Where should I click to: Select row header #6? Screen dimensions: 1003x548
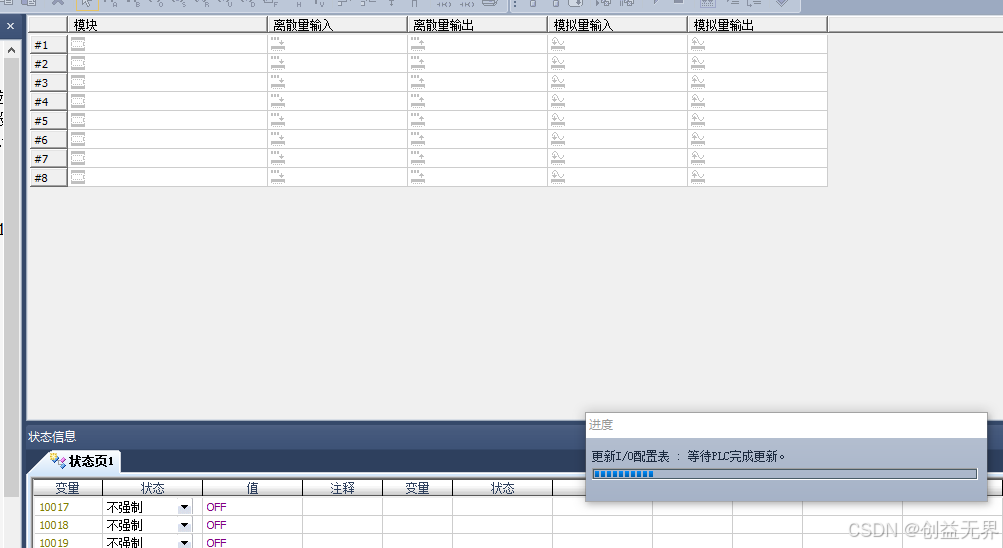pos(48,139)
